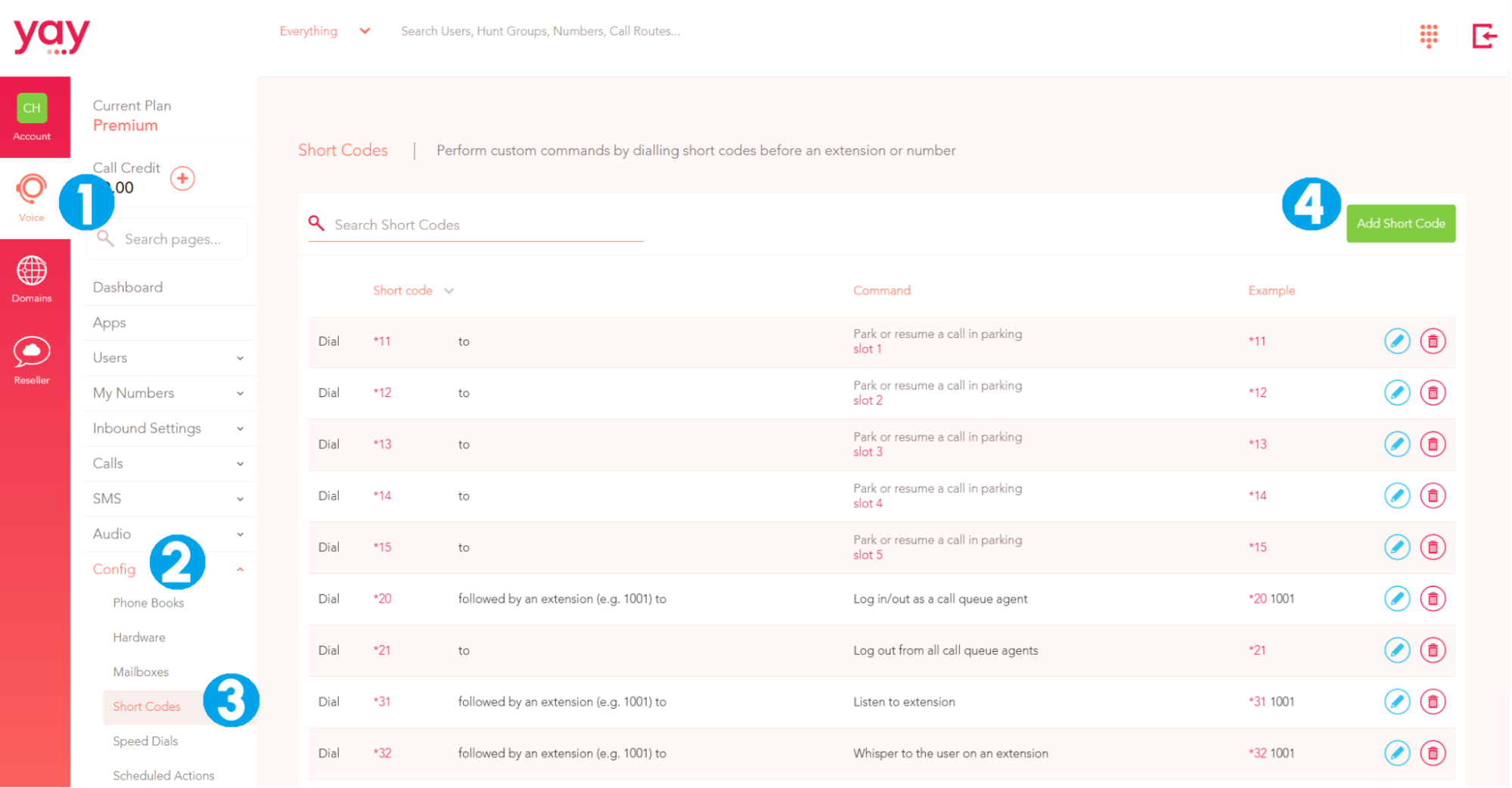1512x788 pixels.
Task: Click the Add Short Code button
Action: click(1400, 224)
